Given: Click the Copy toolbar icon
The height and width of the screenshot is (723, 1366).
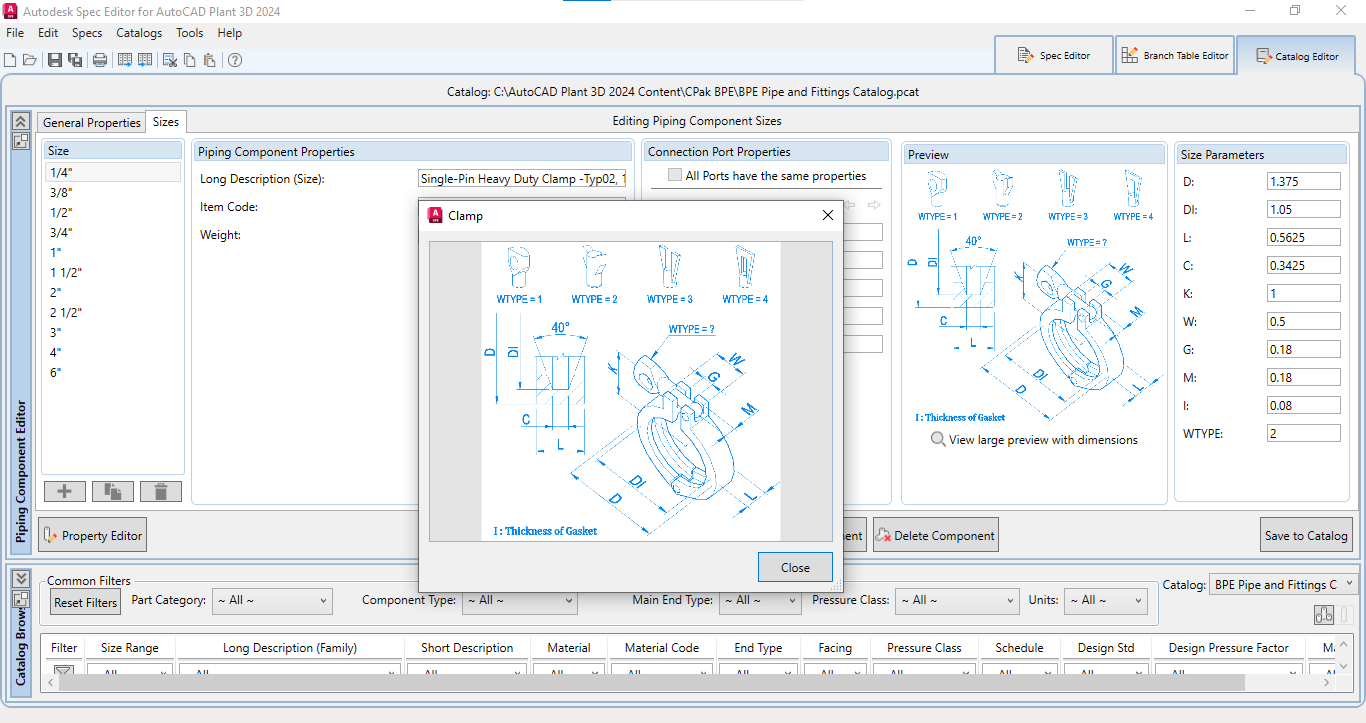Looking at the screenshot, I should pos(190,60).
